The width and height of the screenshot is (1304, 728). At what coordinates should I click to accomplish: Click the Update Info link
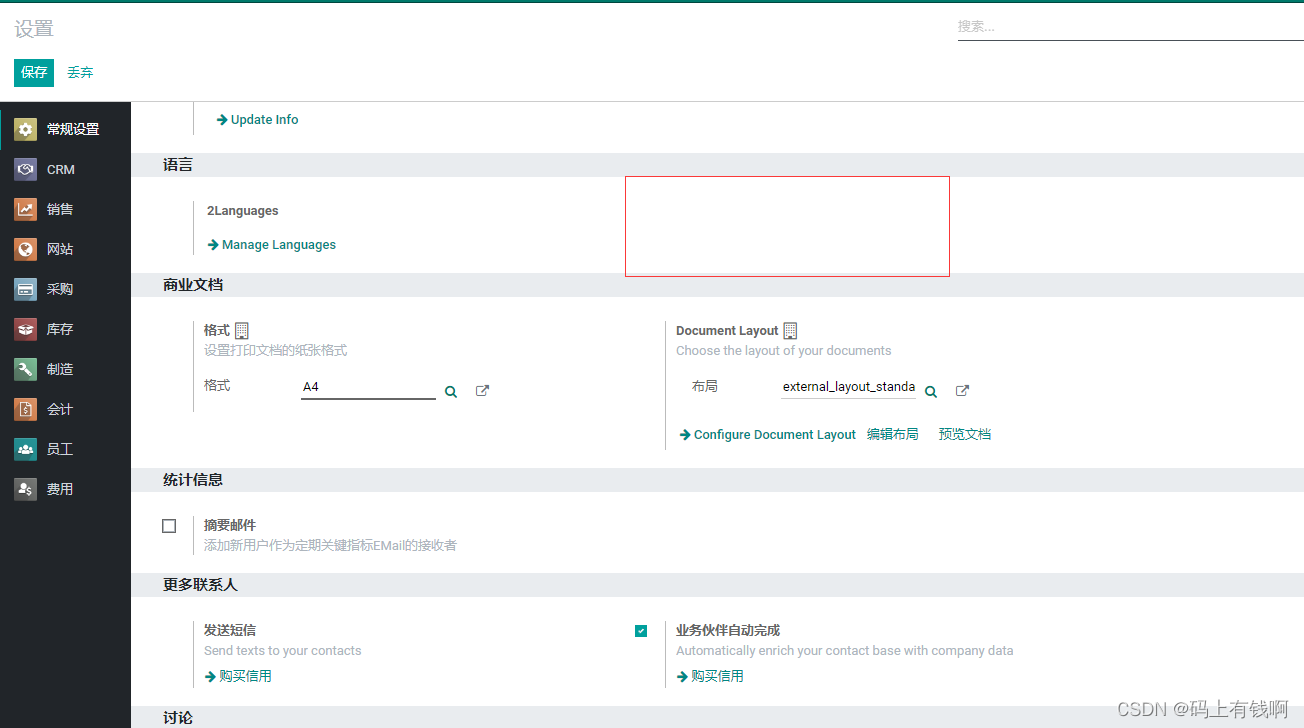263,119
